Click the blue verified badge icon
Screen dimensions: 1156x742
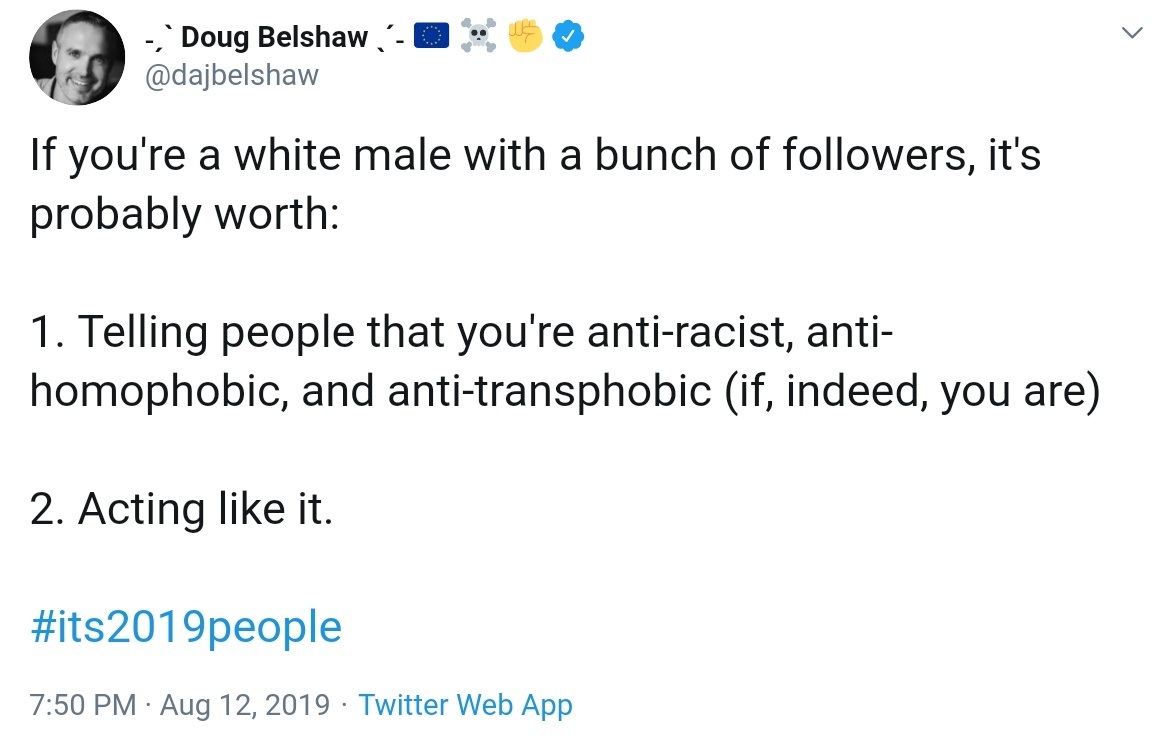click(x=567, y=36)
